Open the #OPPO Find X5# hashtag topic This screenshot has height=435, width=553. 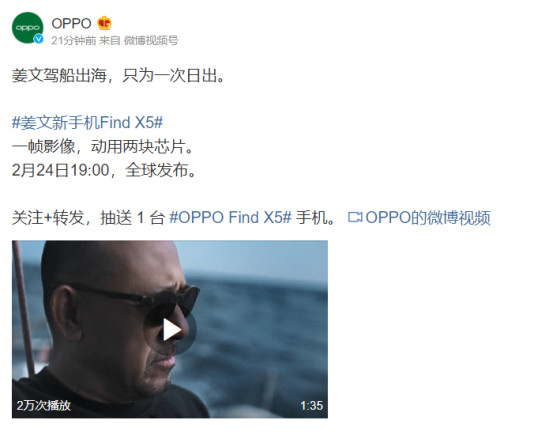(x=231, y=217)
